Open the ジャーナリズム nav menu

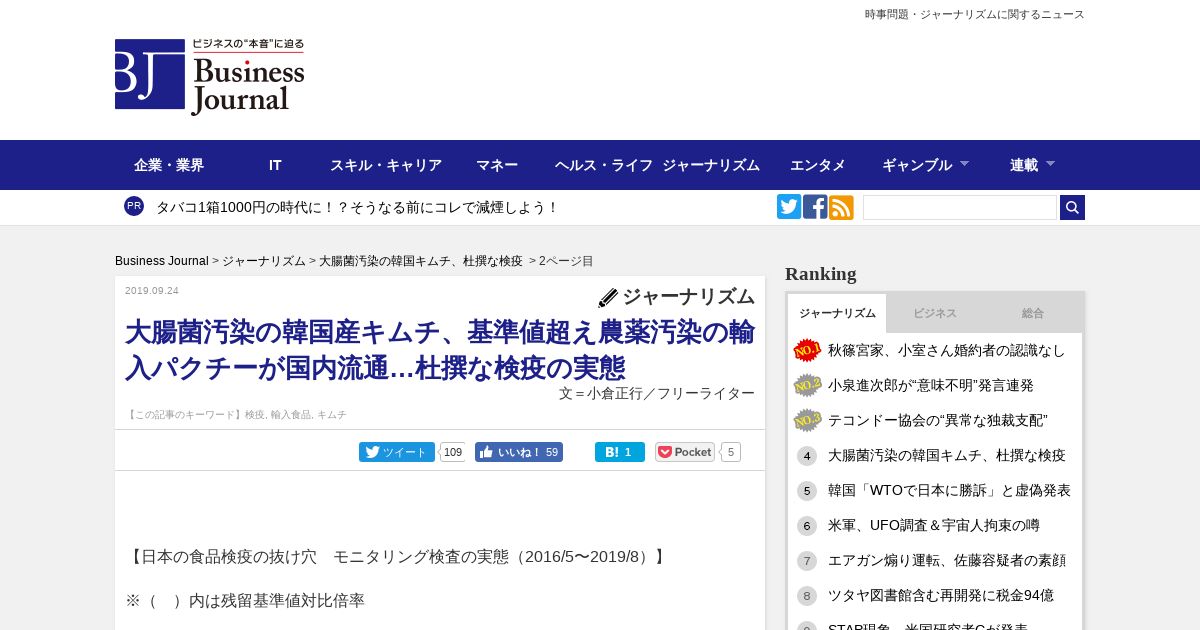tap(711, 165)
